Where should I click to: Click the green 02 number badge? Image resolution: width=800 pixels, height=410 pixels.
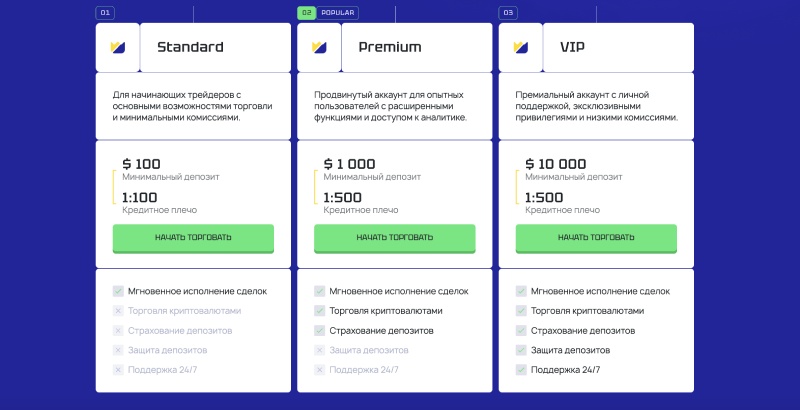(x=307, y=13)
